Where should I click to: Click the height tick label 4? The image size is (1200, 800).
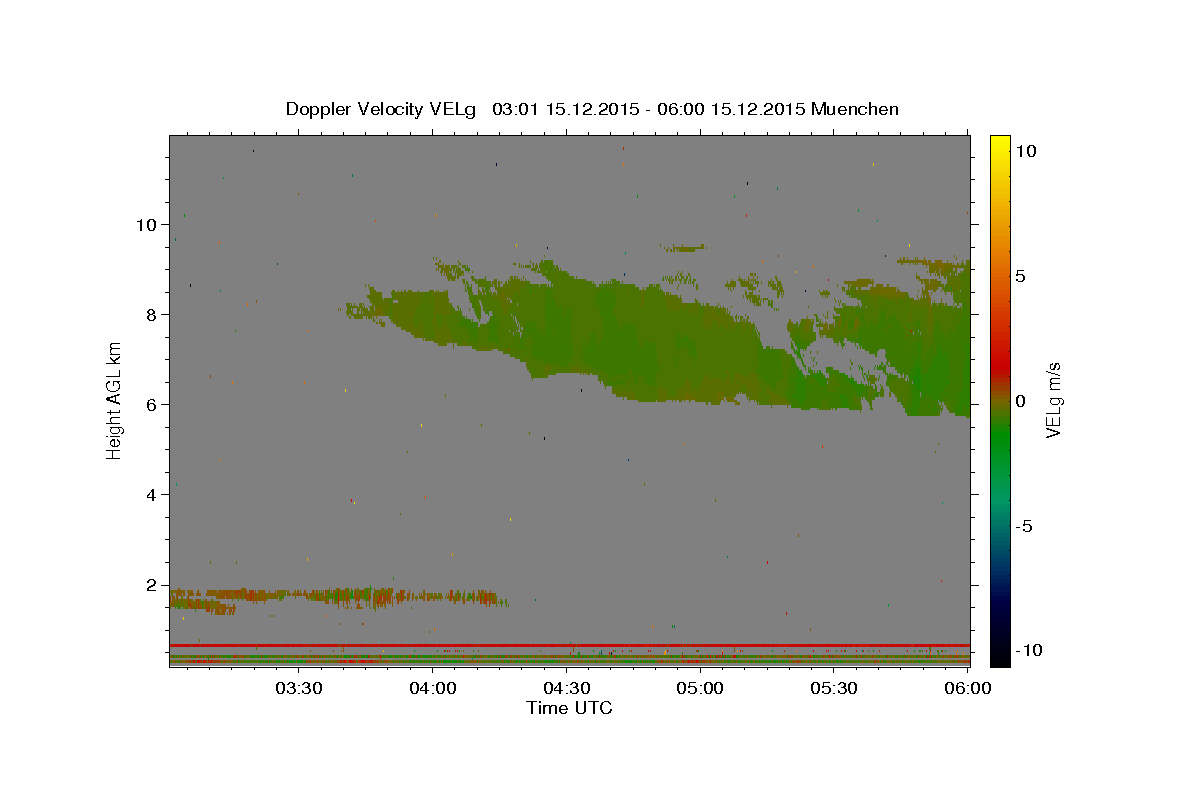pos(152,494)
